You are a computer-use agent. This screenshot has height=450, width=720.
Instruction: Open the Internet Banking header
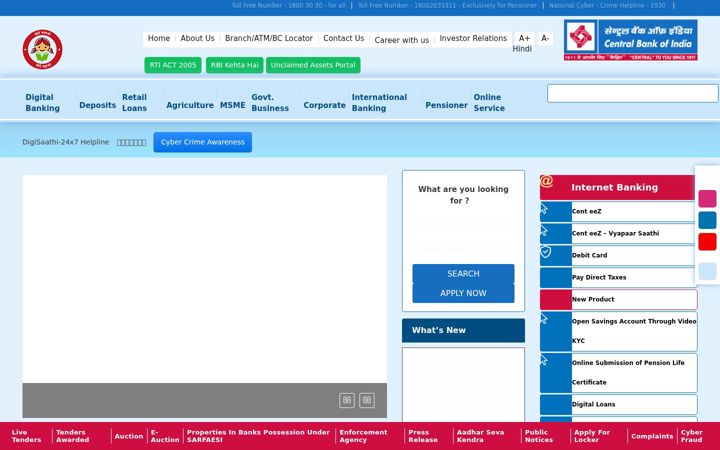pos(618,187)
